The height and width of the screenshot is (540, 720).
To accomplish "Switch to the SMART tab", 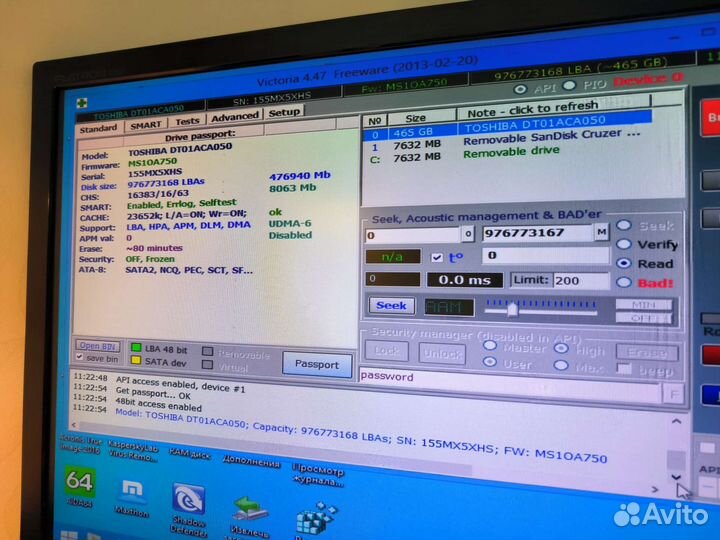I will point(146,124).
